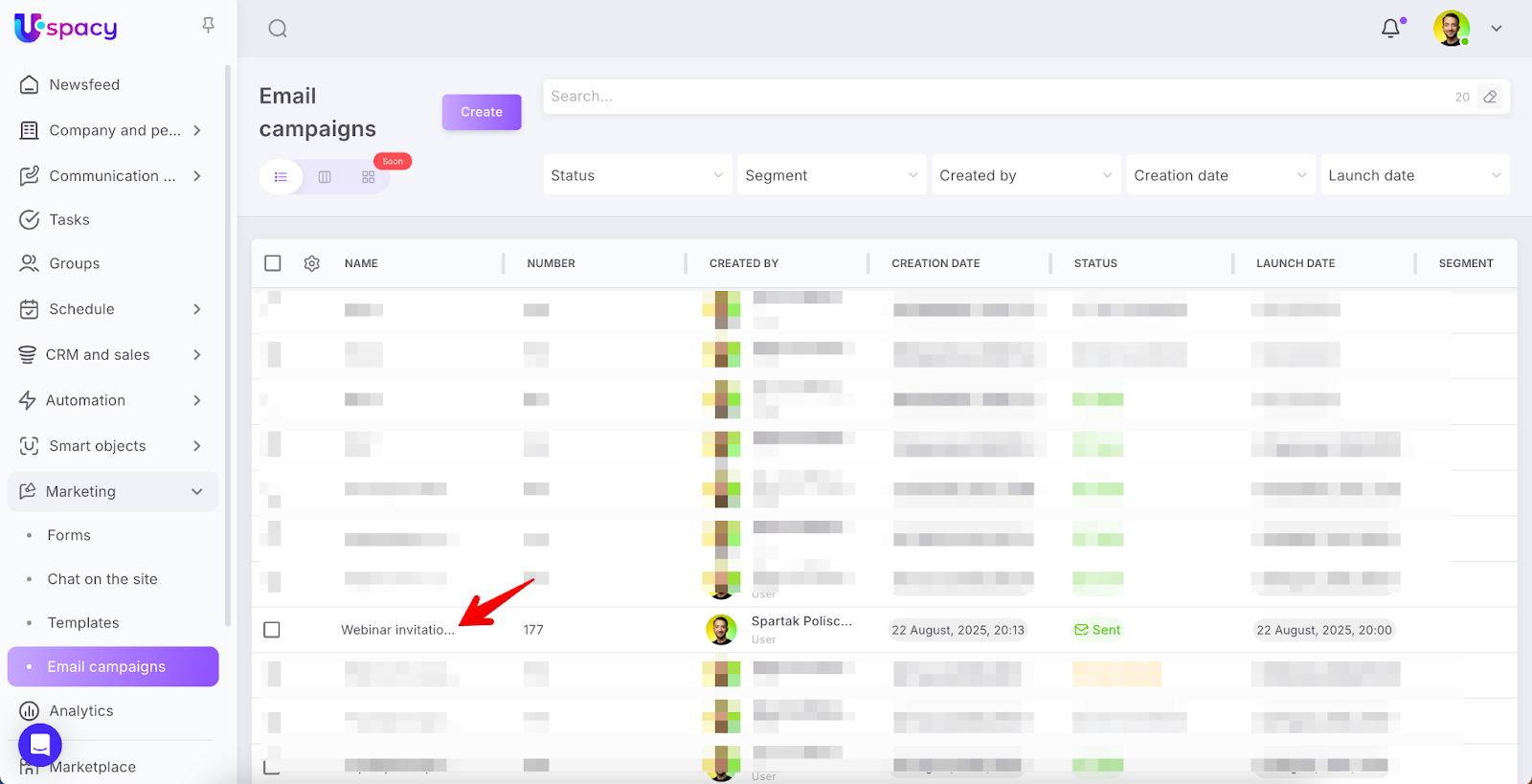Check the Webinar invitation row checkbox

(x=272, y=630)
